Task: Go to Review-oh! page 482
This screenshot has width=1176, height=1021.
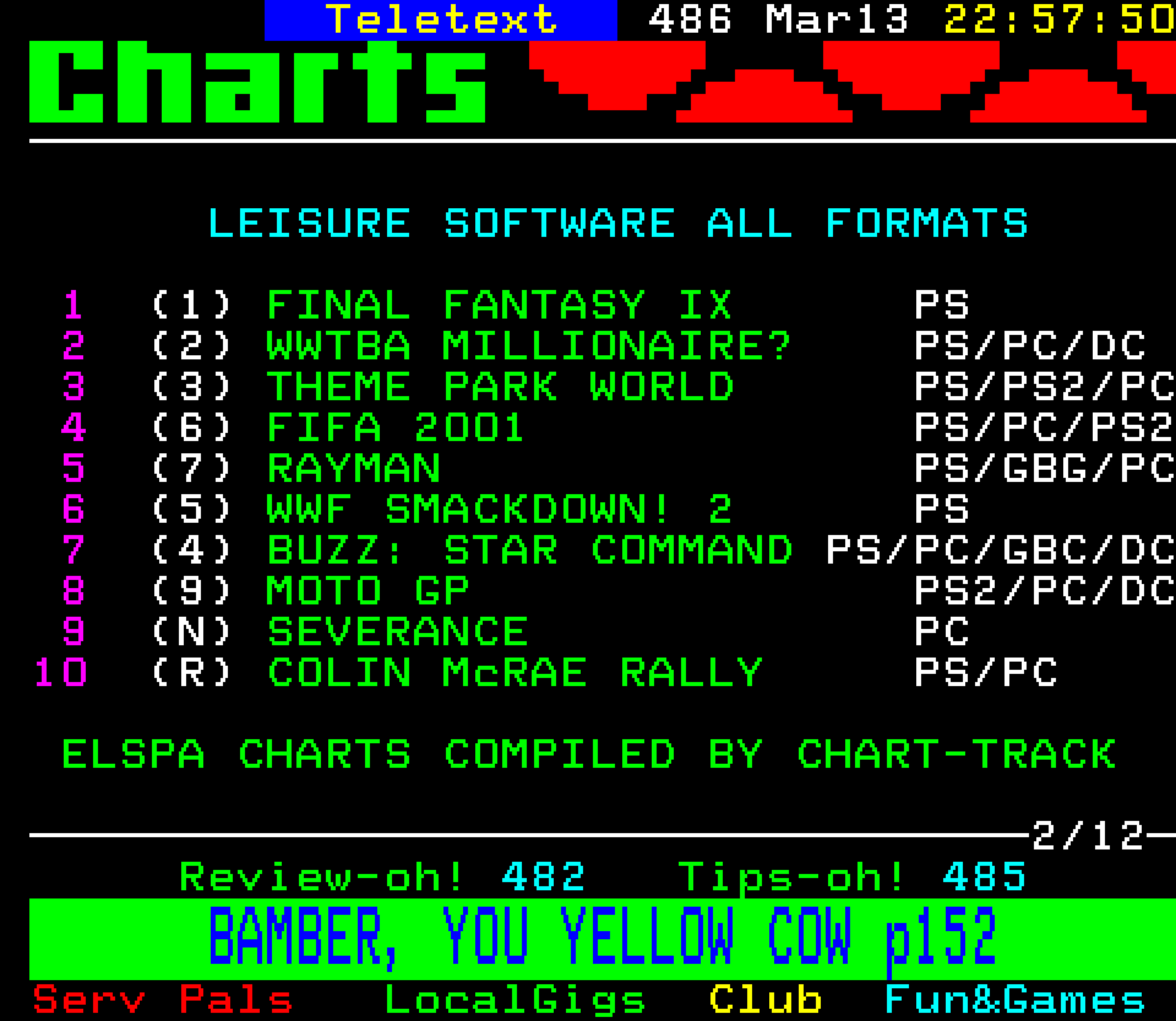Action: [382, 877]
